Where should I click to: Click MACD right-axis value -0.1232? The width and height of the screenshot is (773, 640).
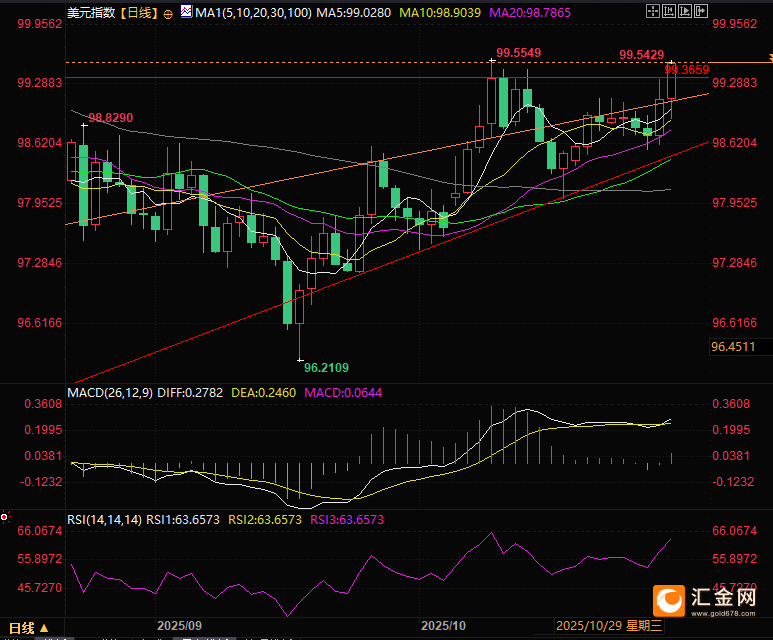(733, 482)
